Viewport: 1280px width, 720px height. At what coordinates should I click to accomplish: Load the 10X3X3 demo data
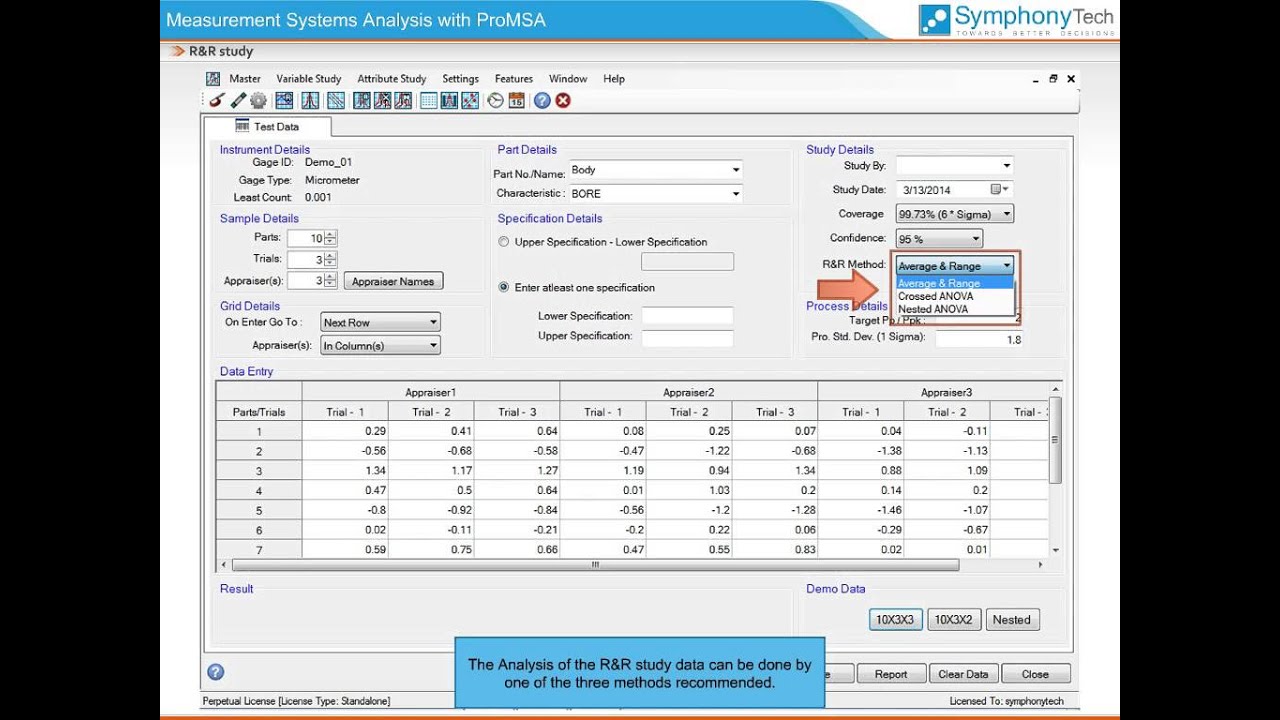pyautogui.click(x=895, y=620)
